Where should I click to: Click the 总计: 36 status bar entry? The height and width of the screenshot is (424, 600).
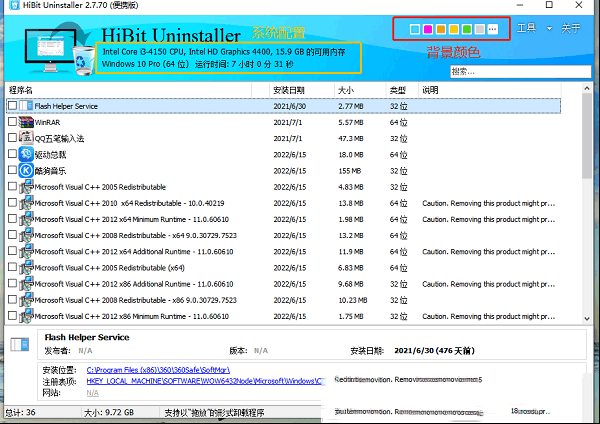pos(20,413)
